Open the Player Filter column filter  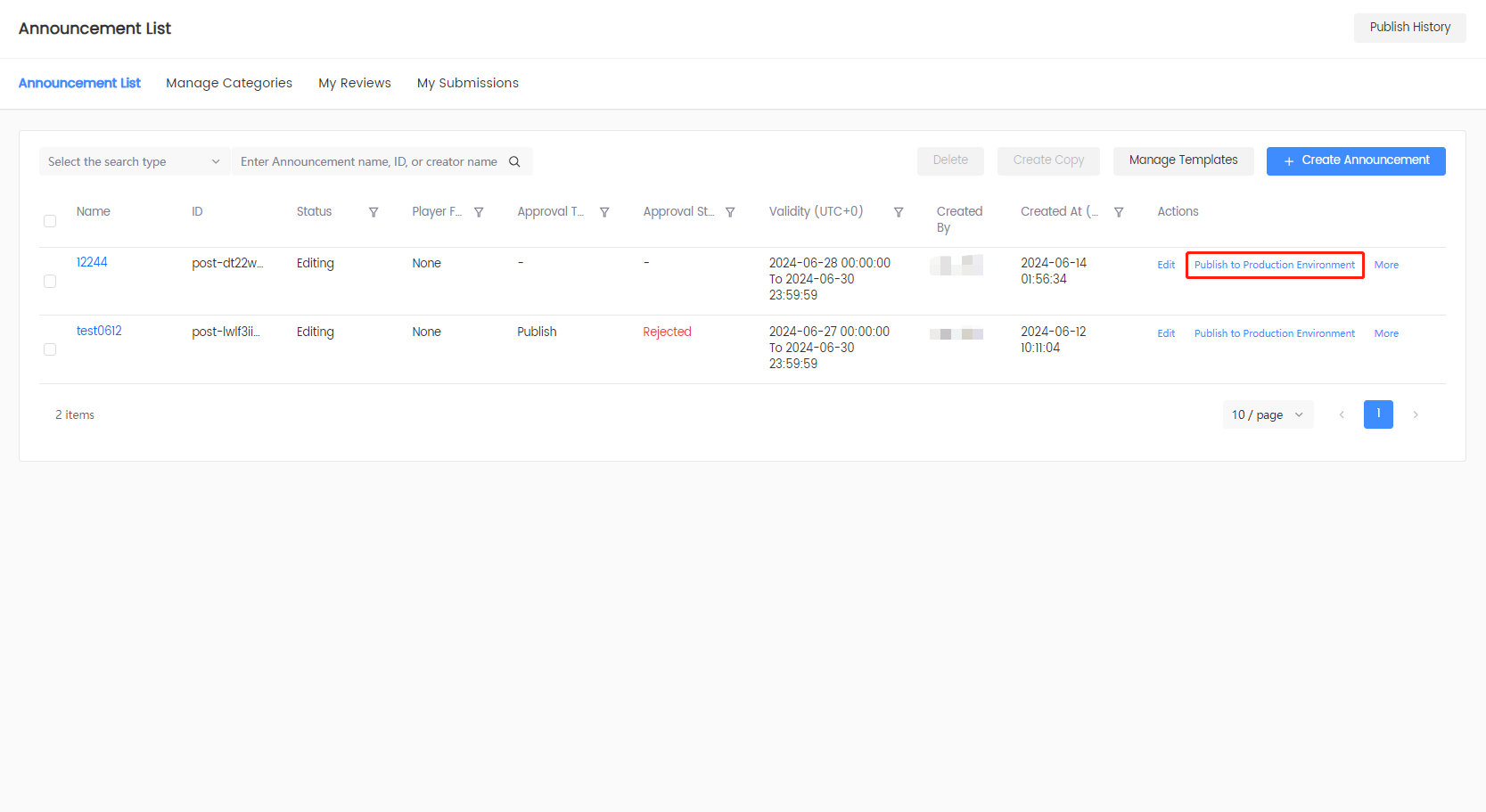[479, 212]
